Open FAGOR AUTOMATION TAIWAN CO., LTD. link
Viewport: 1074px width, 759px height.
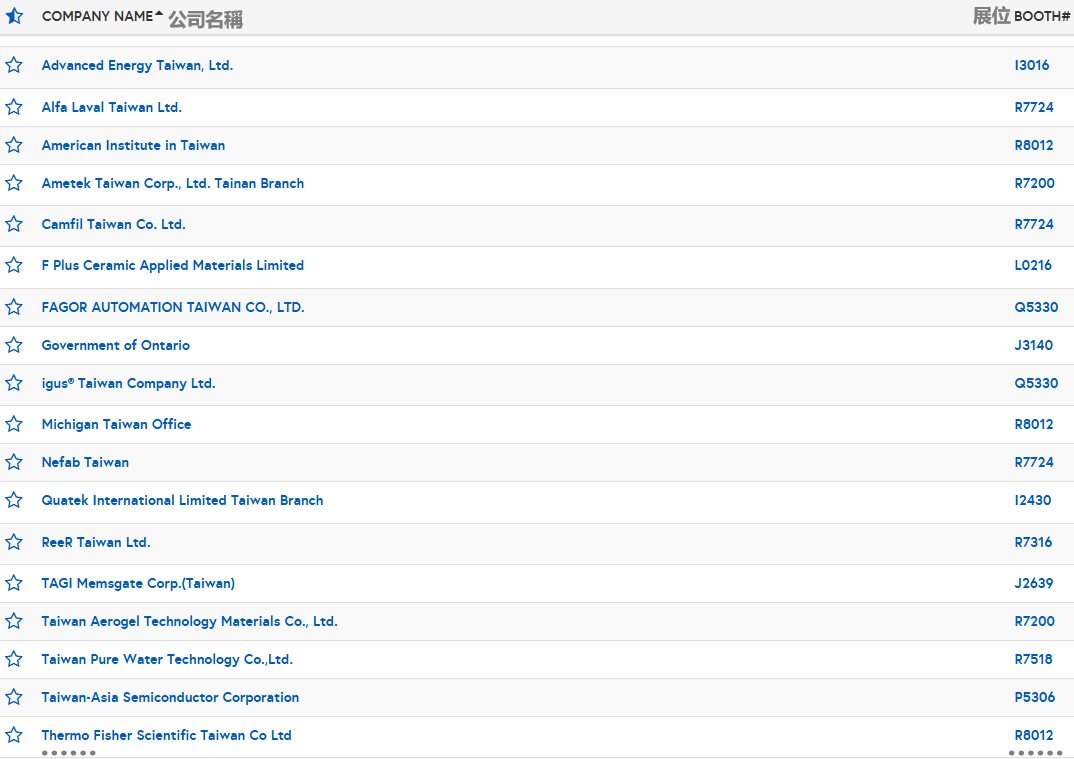click(173, 307)
